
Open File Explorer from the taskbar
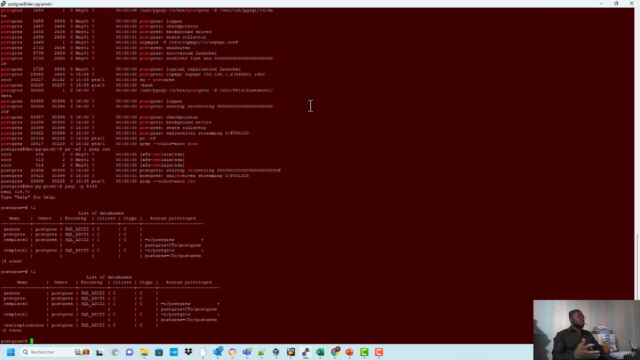pyautogui.click(x=144, y=352)
